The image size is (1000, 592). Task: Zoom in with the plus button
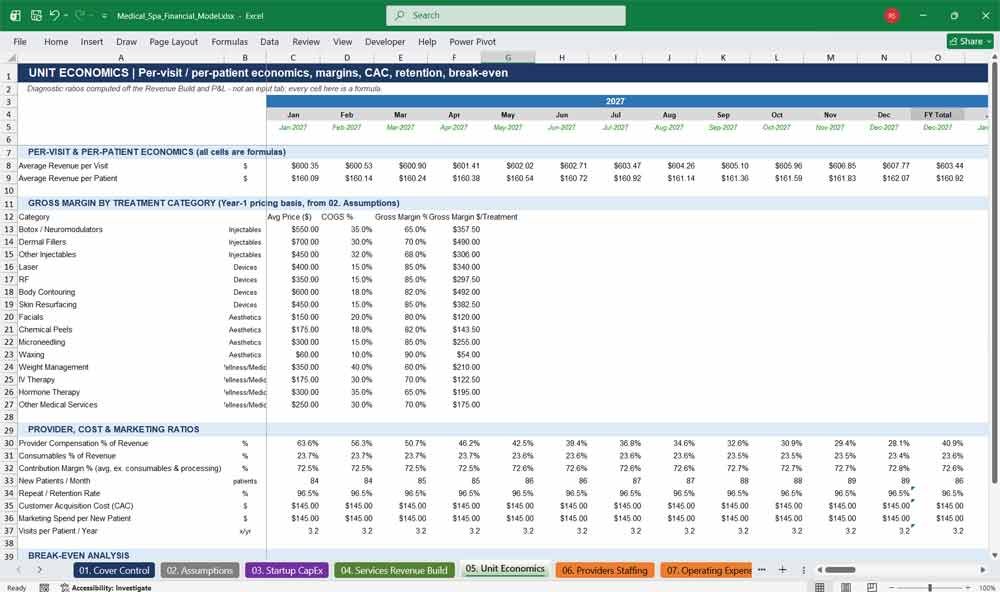point(968,587)
